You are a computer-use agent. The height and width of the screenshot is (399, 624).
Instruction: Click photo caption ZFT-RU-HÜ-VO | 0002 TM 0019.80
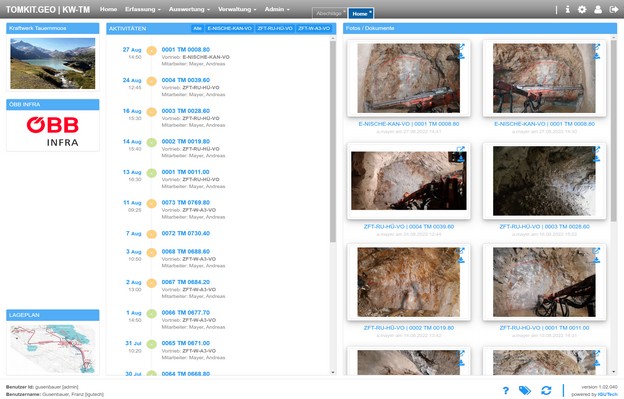409,328
